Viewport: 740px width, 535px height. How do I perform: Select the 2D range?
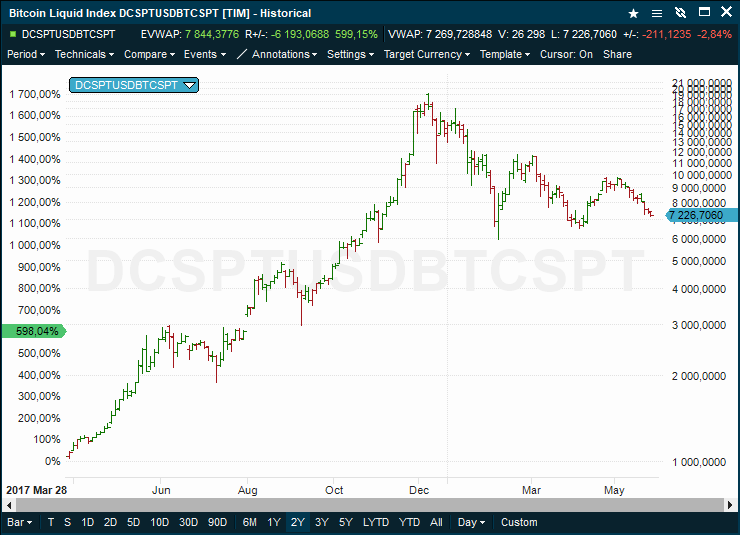click(110, 522)
